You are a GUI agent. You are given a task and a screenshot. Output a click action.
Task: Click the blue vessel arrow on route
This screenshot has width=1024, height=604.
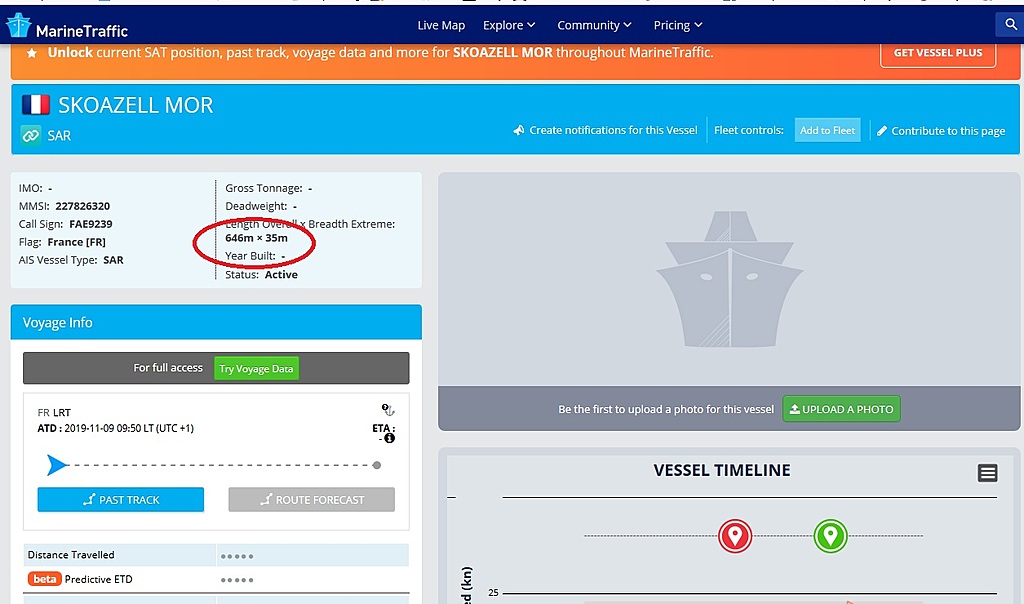[x=57, y=465]
